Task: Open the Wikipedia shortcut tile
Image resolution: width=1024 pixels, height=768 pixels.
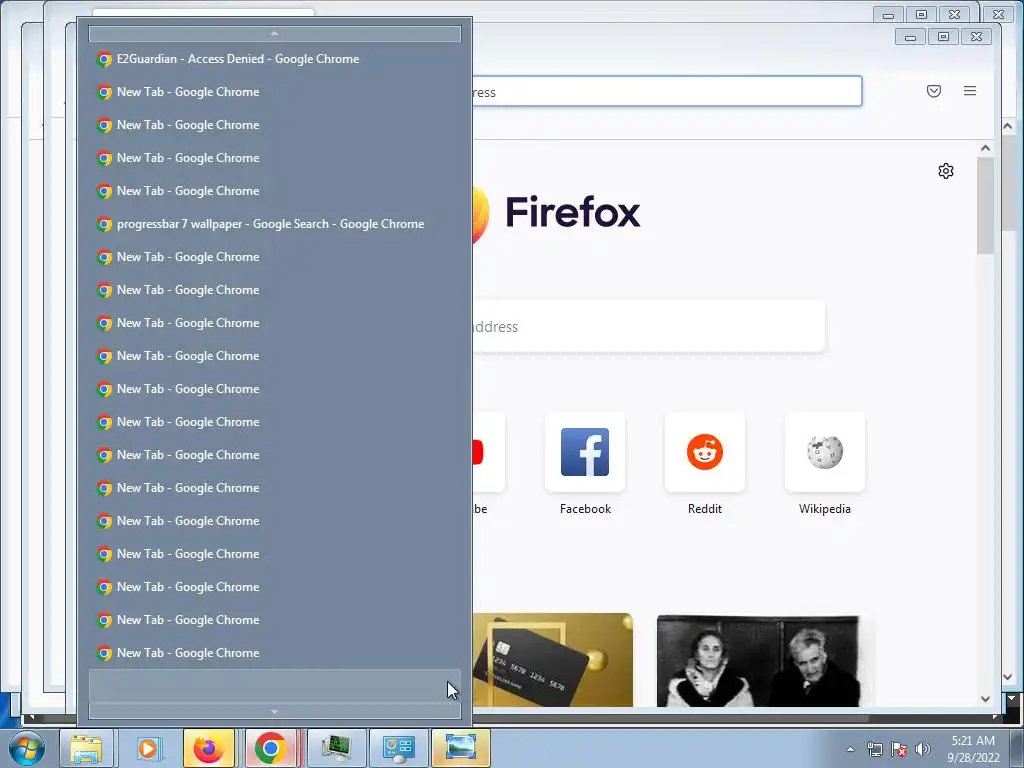Action: coord(825,452)
